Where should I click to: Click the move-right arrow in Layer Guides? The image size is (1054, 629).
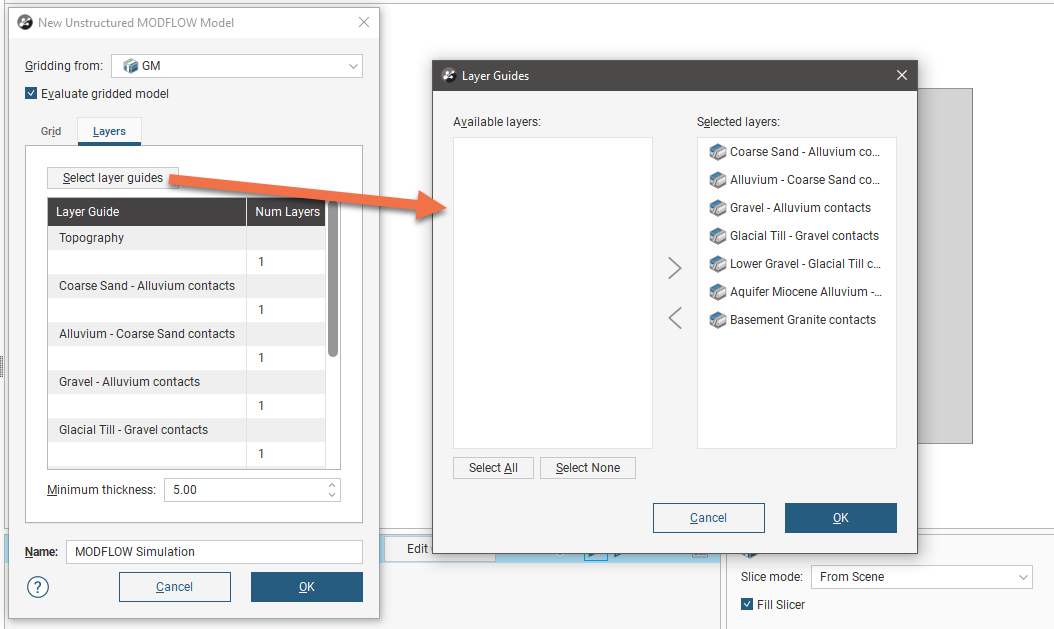[x=675, y=268]
